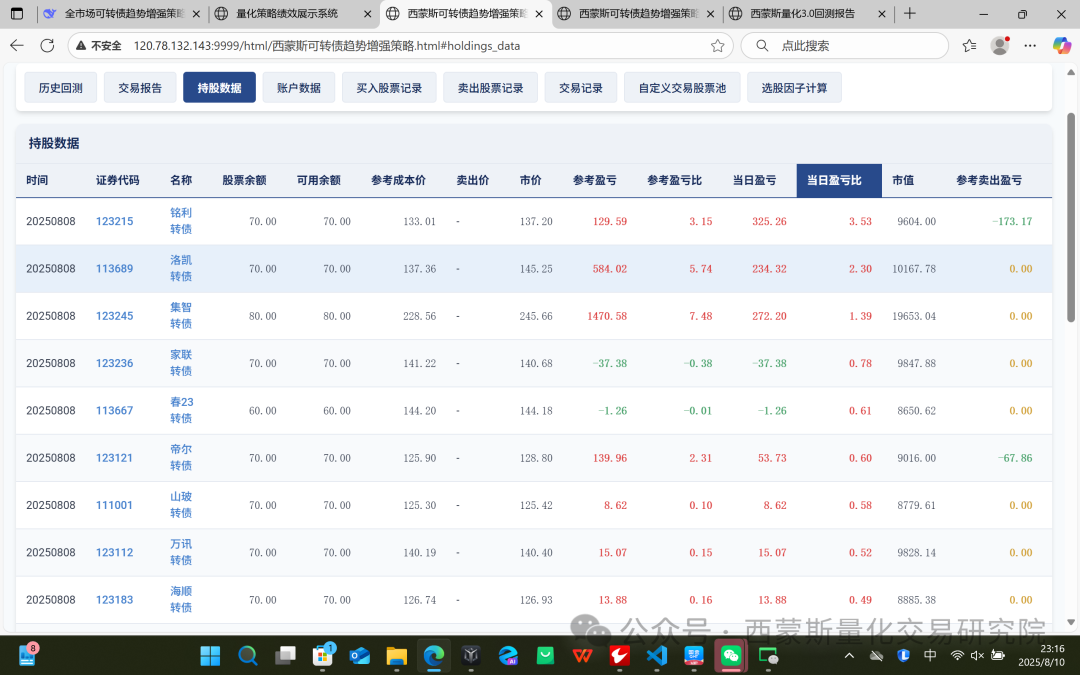This screenshot has width=1080, height=675.
Task: Switch to Edge browser taskbar icon
Action: [x=434, y=655]
